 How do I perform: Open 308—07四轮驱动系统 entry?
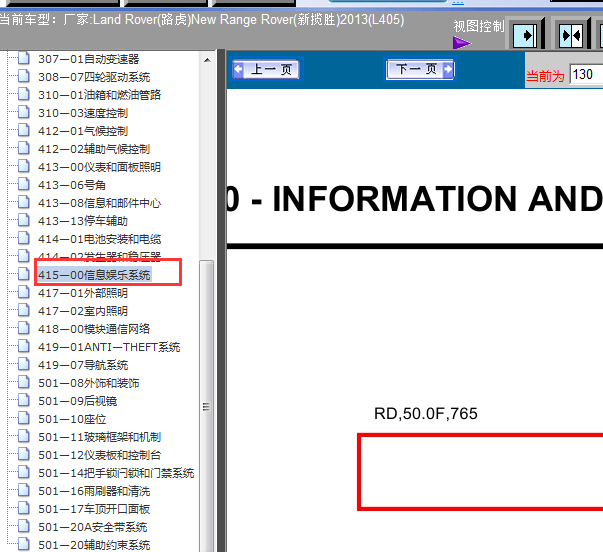click(x=94, y=77)
